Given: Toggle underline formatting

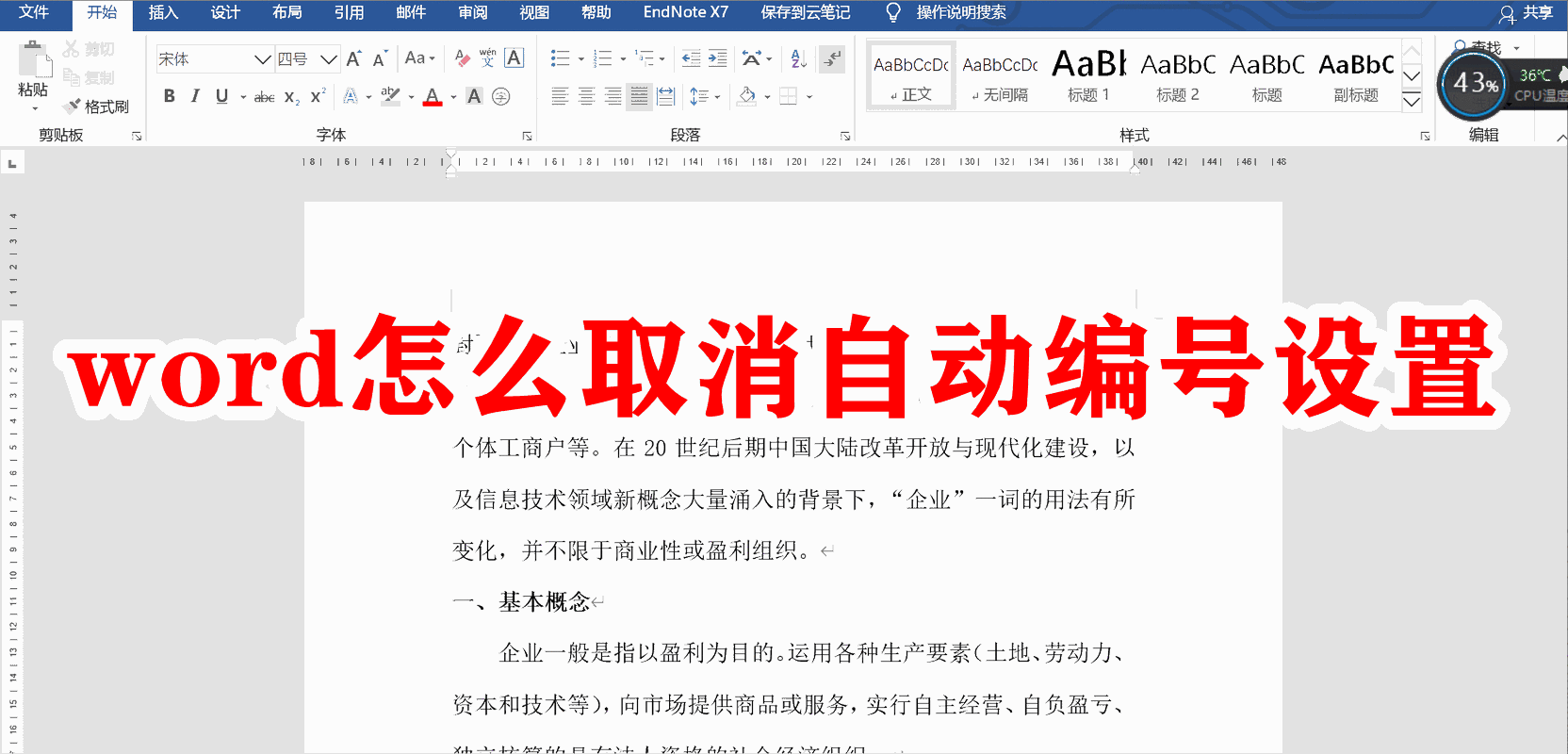Looking at the screenshot, I should click(x=221, y=96).
